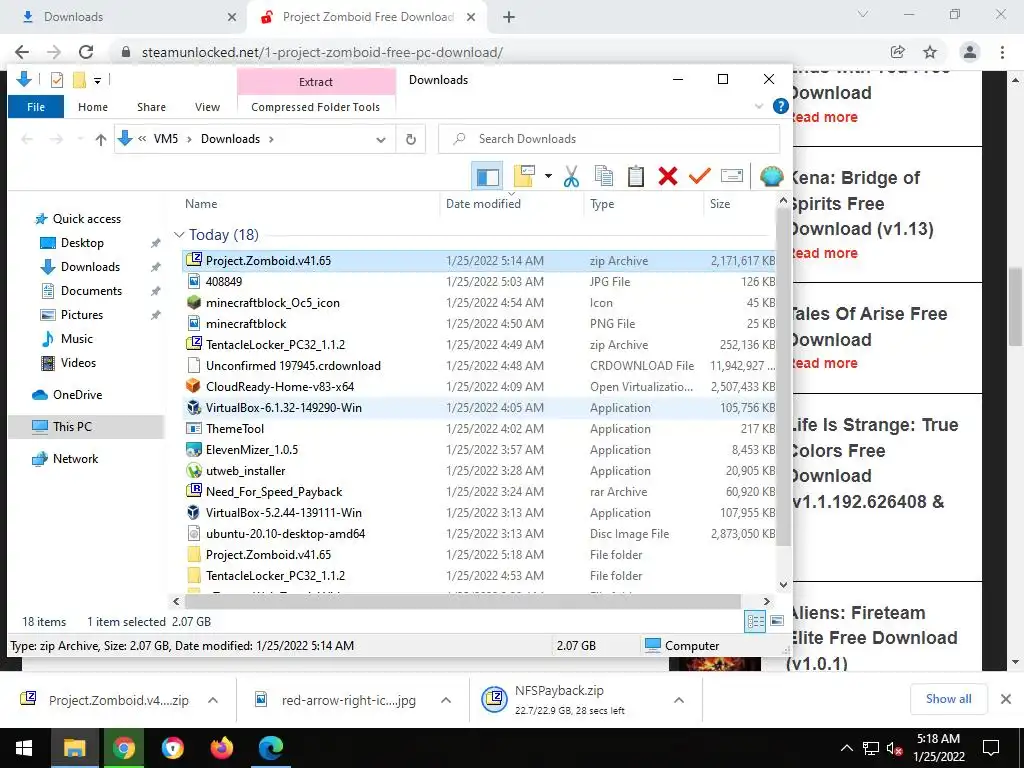Click the Explorer Help question mark icon
Viewport: 1024px width, 768px height.
click(780, 106)
